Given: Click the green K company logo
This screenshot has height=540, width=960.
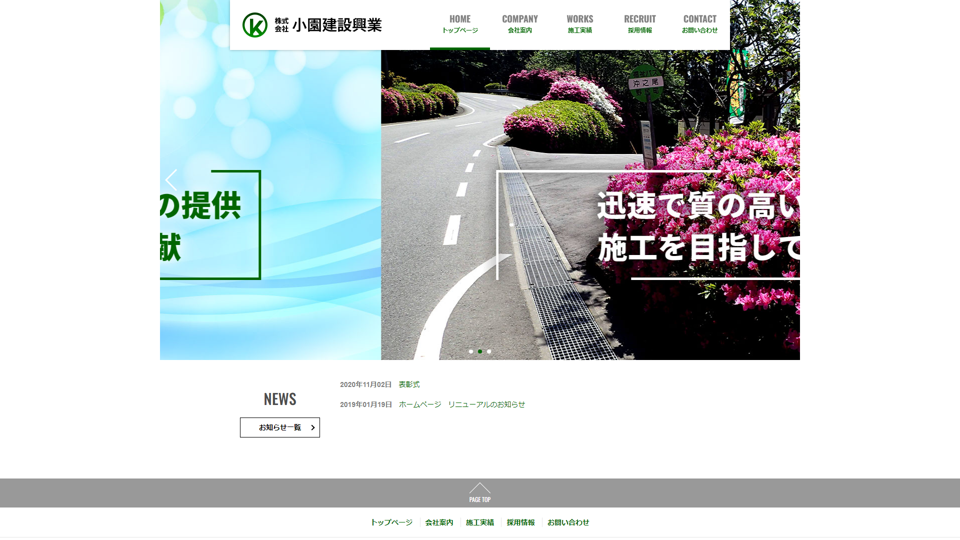Looking at the screenshot, I should point(255,25).
